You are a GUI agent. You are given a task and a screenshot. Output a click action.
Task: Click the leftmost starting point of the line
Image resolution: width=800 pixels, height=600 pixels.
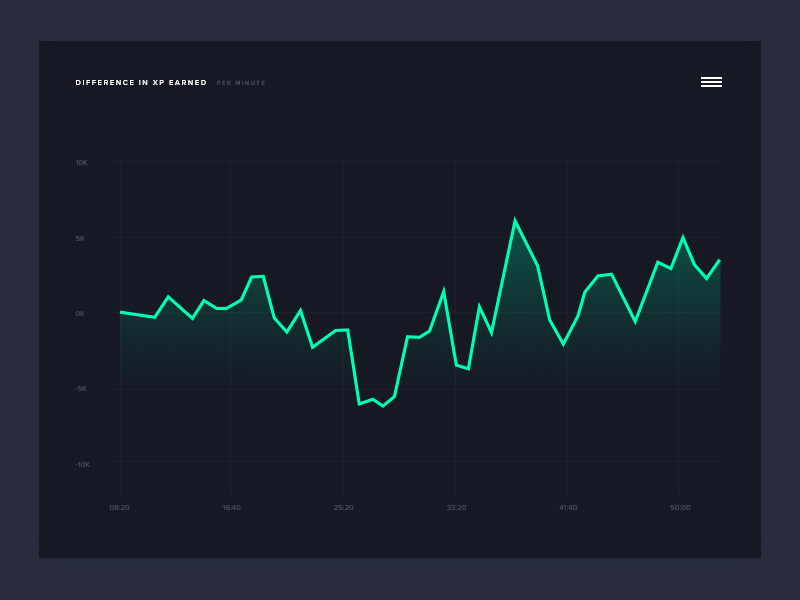[121, 312]
